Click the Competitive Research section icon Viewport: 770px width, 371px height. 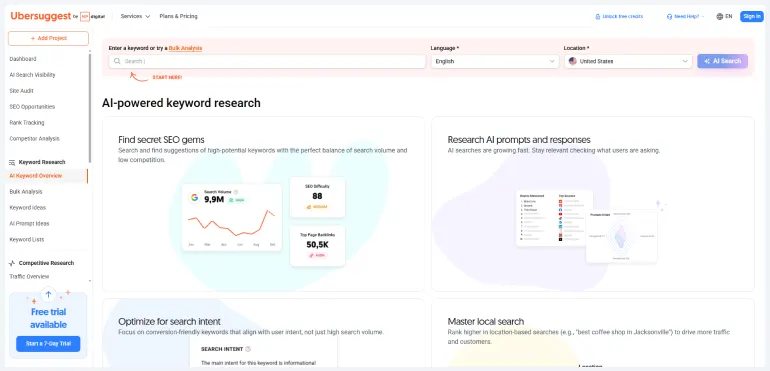[x=12, y=263]
